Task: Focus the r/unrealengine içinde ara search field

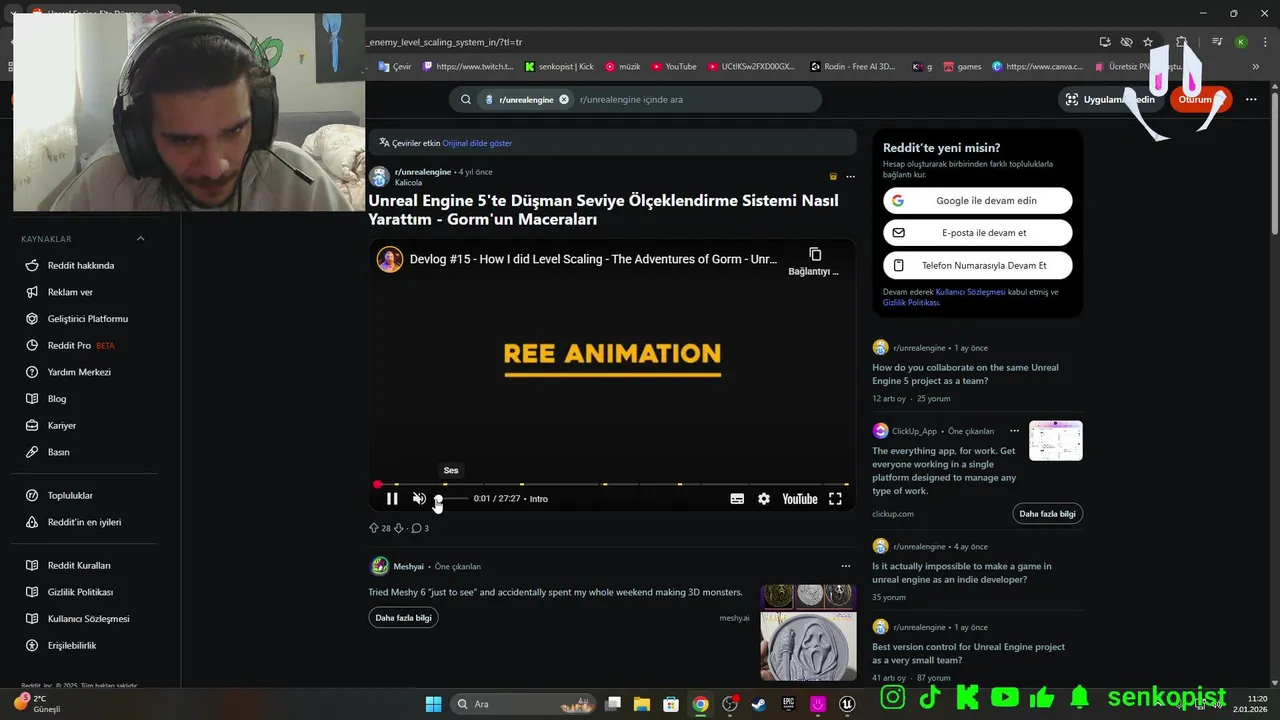Action: [695, 100]
